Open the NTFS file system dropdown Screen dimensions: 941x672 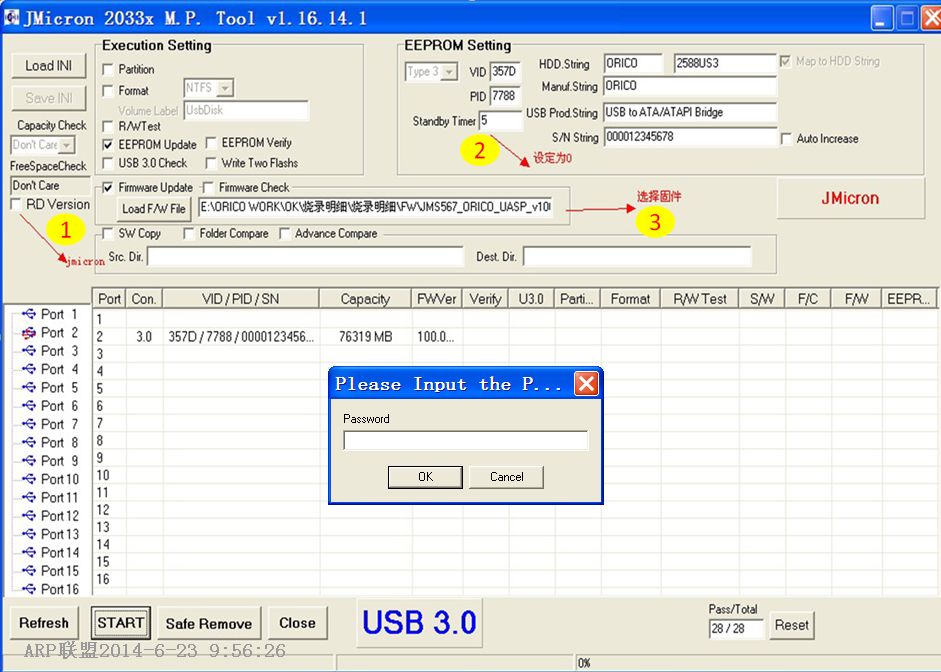click(x=224, y=88)
